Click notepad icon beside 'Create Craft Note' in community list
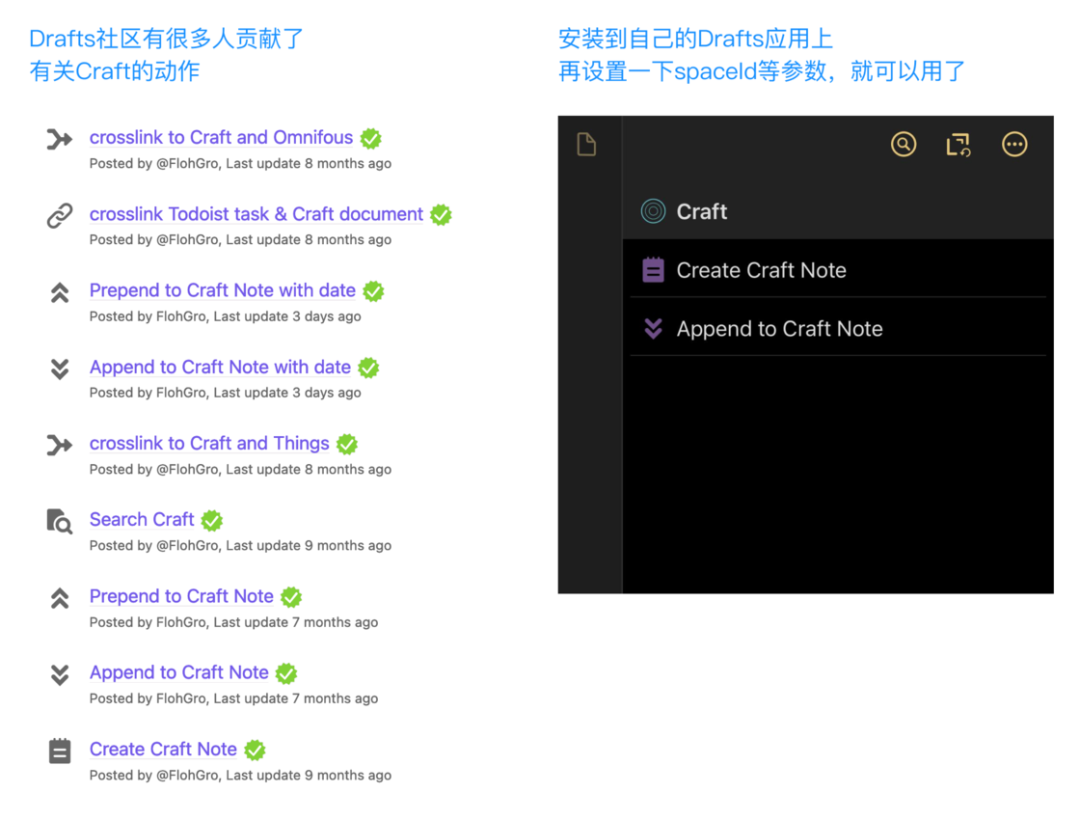Screen dimensions: 1080x820 (60, 751)
